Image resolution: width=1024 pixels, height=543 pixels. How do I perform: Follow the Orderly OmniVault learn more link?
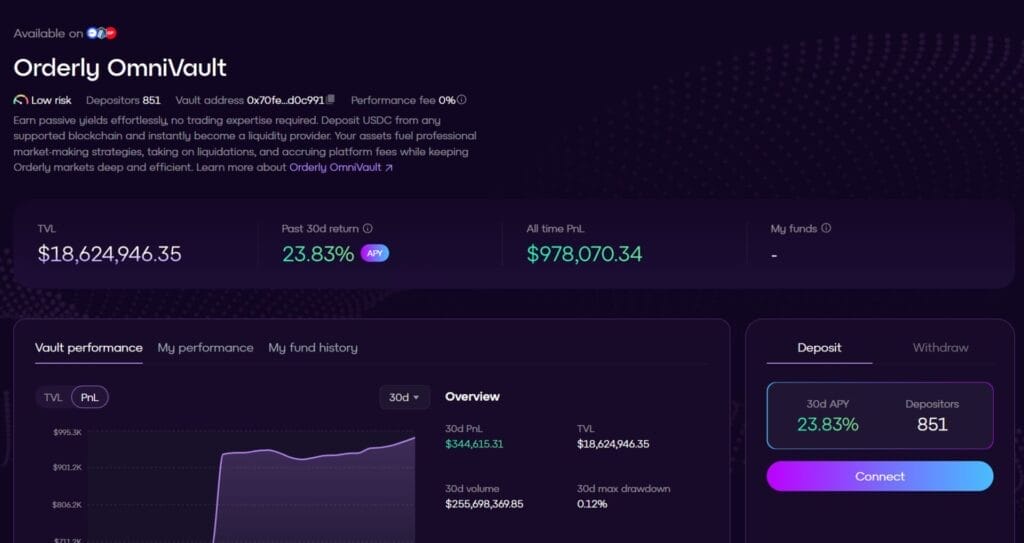coord(335,168)
